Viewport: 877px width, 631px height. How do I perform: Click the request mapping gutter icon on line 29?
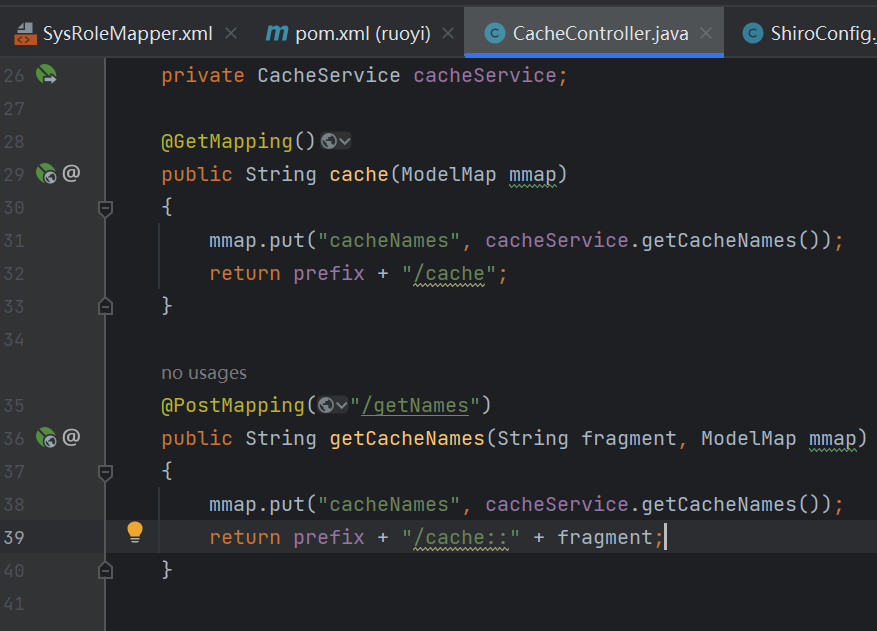point(46,174)
